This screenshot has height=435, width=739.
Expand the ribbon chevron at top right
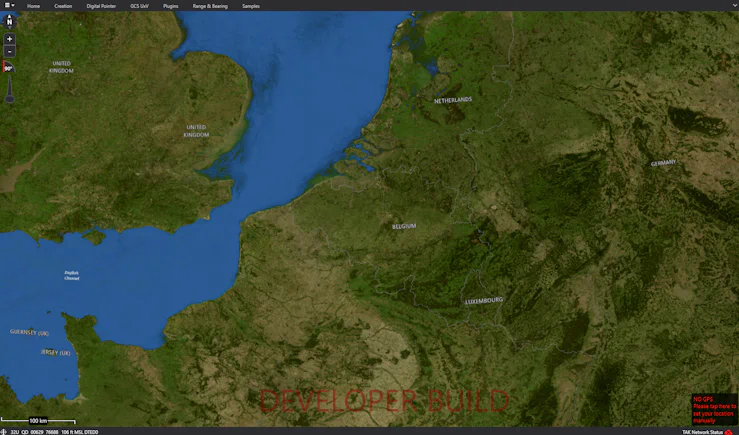pyautogui.click(x=735, y=5)
